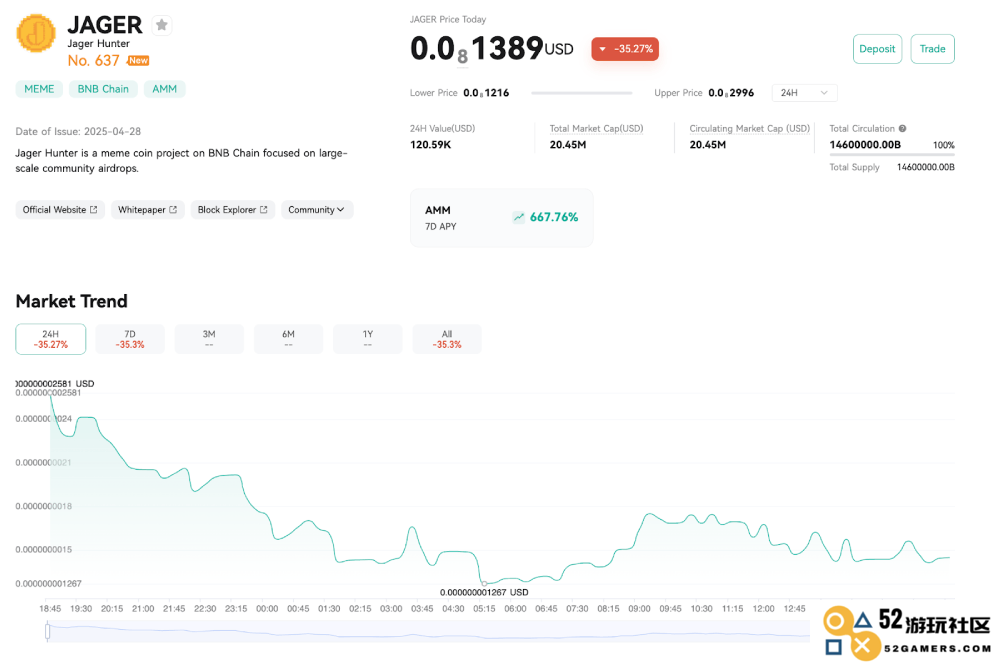The image size is (1000, 666).
Task: Click the 'Upper Price' label
Action: pos(678,93)
